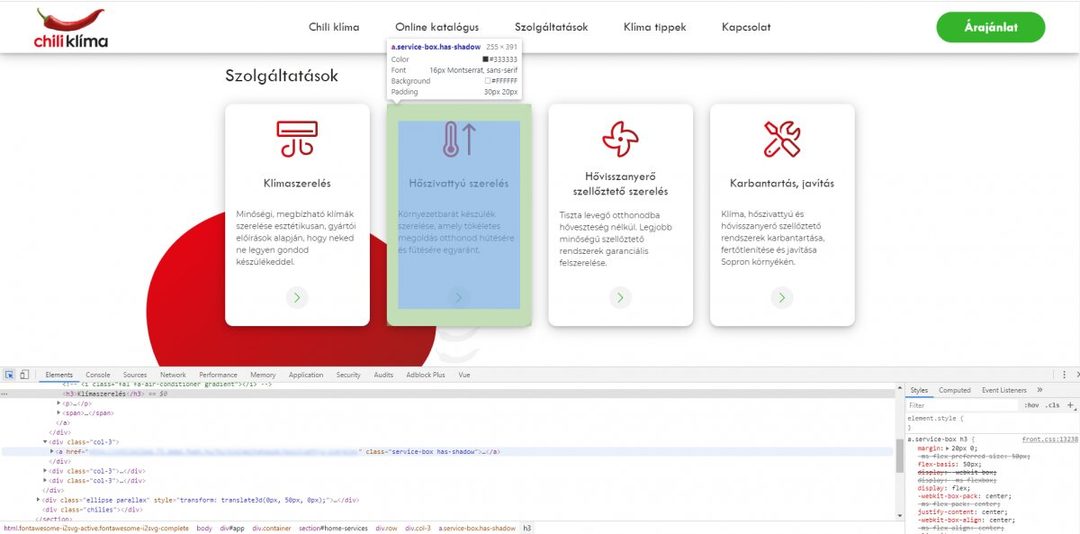Click the Elements panel scrollbar down arrow
Screen dimensions: 1080x534
point(900,515)
